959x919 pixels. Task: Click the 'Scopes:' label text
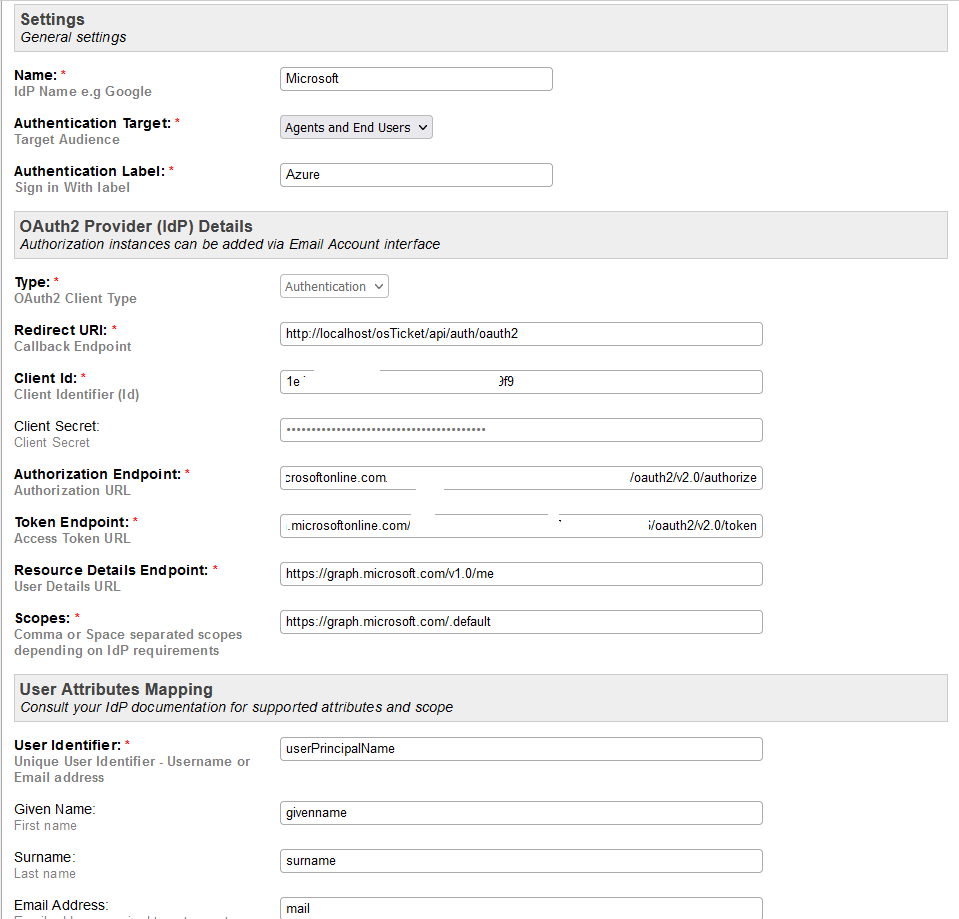pyautogui.click(x=41, y=618)
